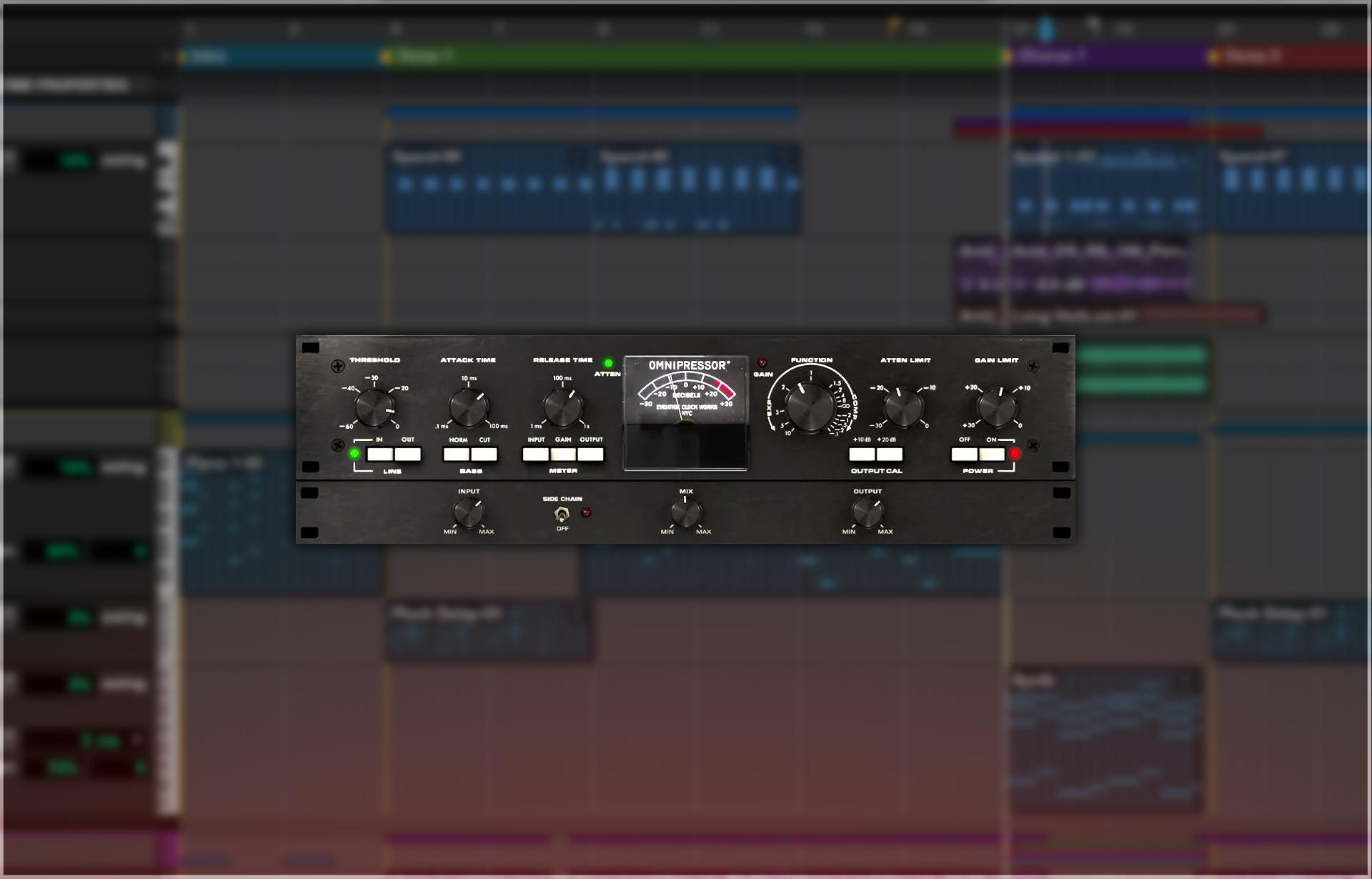Click the Attack Time knob

[468, 408]
